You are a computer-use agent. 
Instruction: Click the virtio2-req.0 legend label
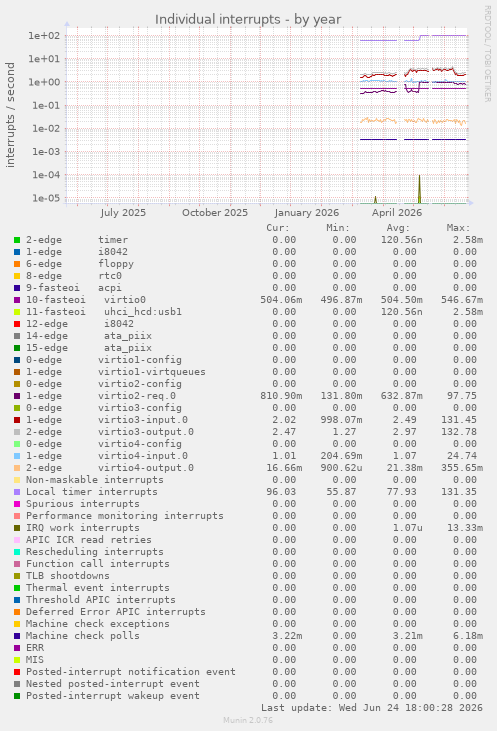coord(137,396)
